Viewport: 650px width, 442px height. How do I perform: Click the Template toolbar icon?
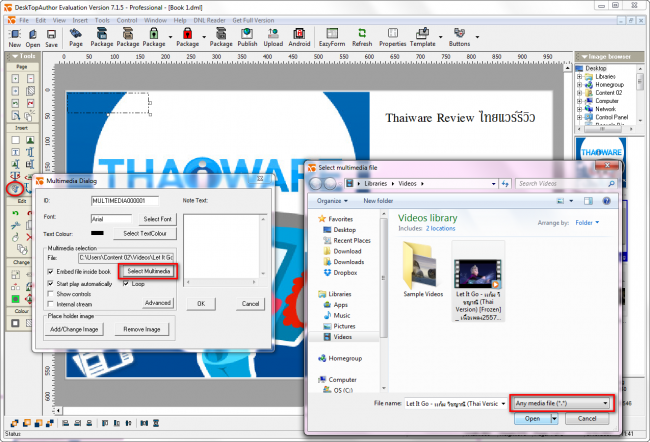[x=422, y=37]
